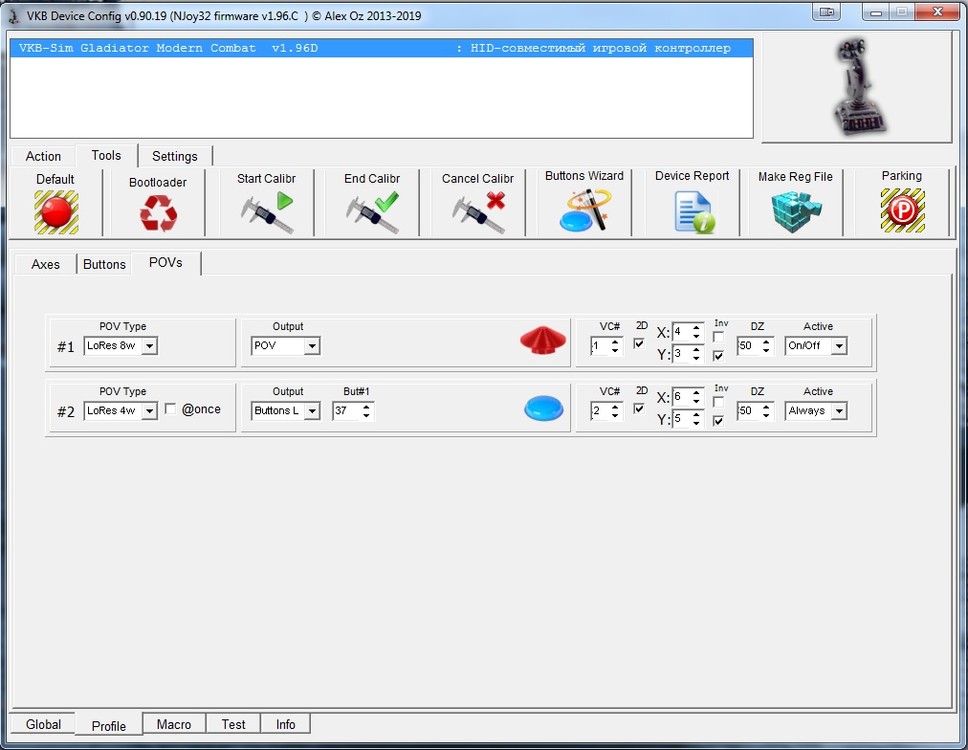Click the DZ value field for POV #2

(754, 411)
